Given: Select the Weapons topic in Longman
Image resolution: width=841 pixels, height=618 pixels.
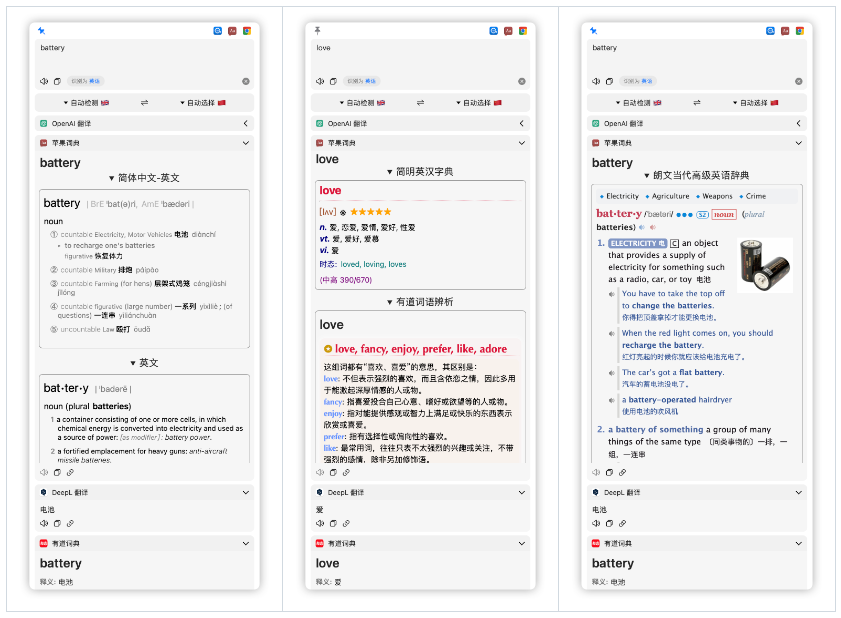Looking at the screenshot, I should pos(716,196).
